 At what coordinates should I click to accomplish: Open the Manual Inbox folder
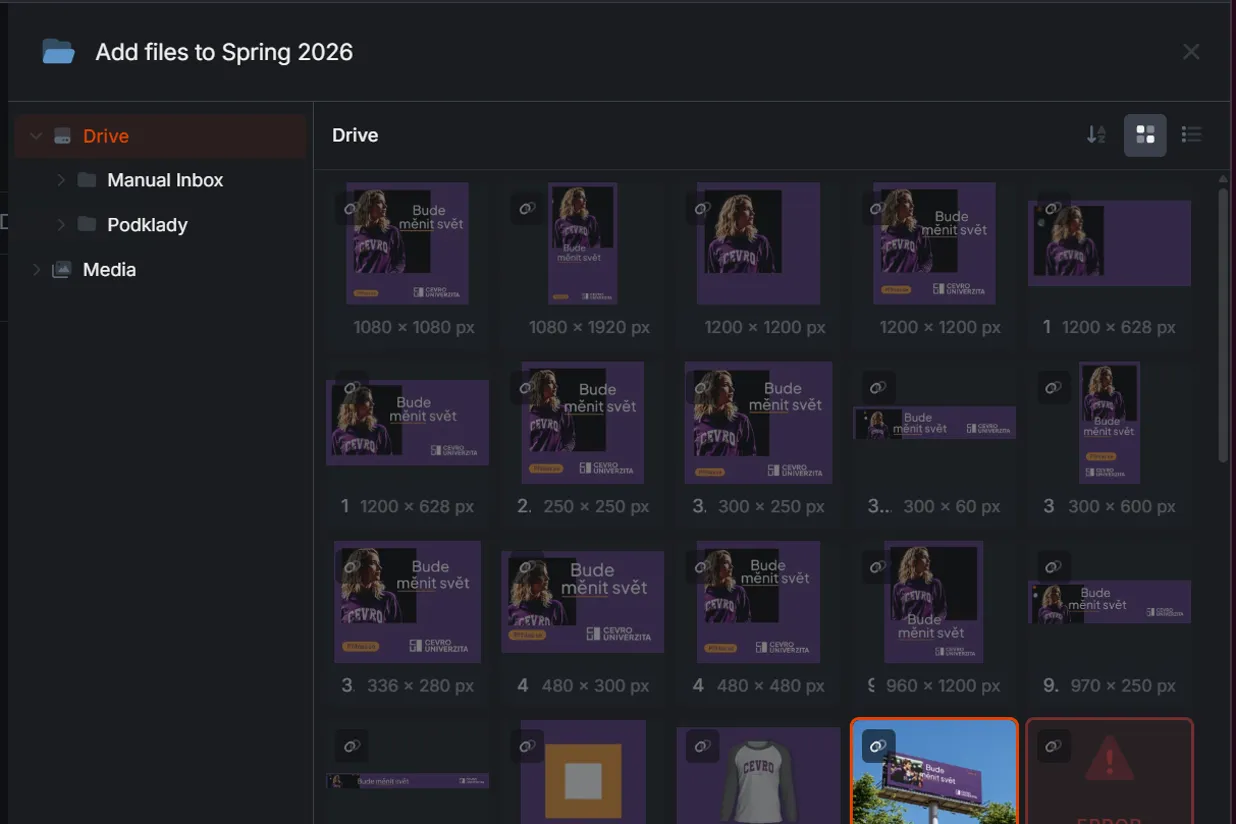[165, 180]
